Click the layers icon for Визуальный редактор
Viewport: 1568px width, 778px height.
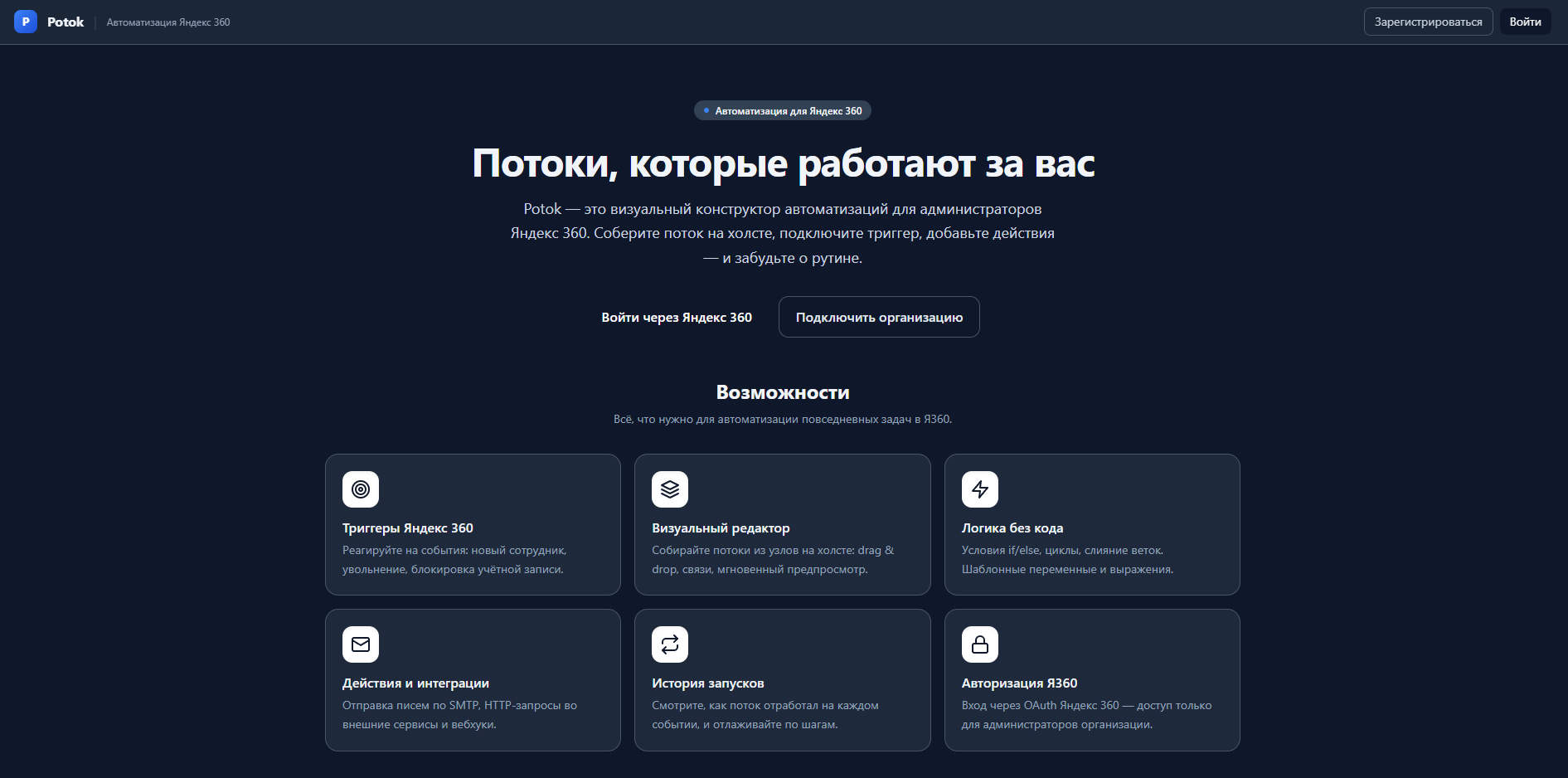pos(670,489)
